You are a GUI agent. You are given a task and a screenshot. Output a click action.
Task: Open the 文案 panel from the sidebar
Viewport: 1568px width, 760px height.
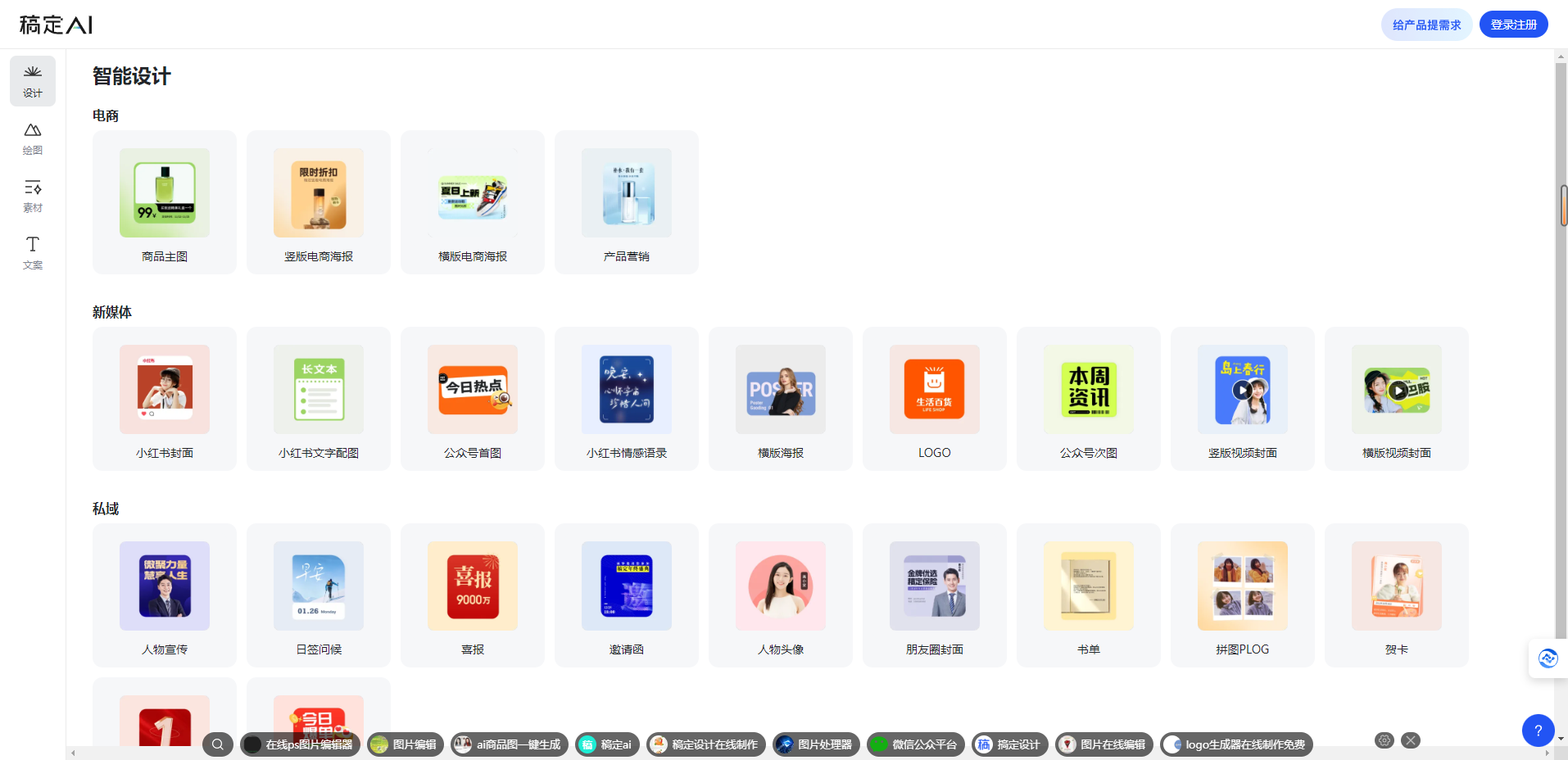click(32, 252)
